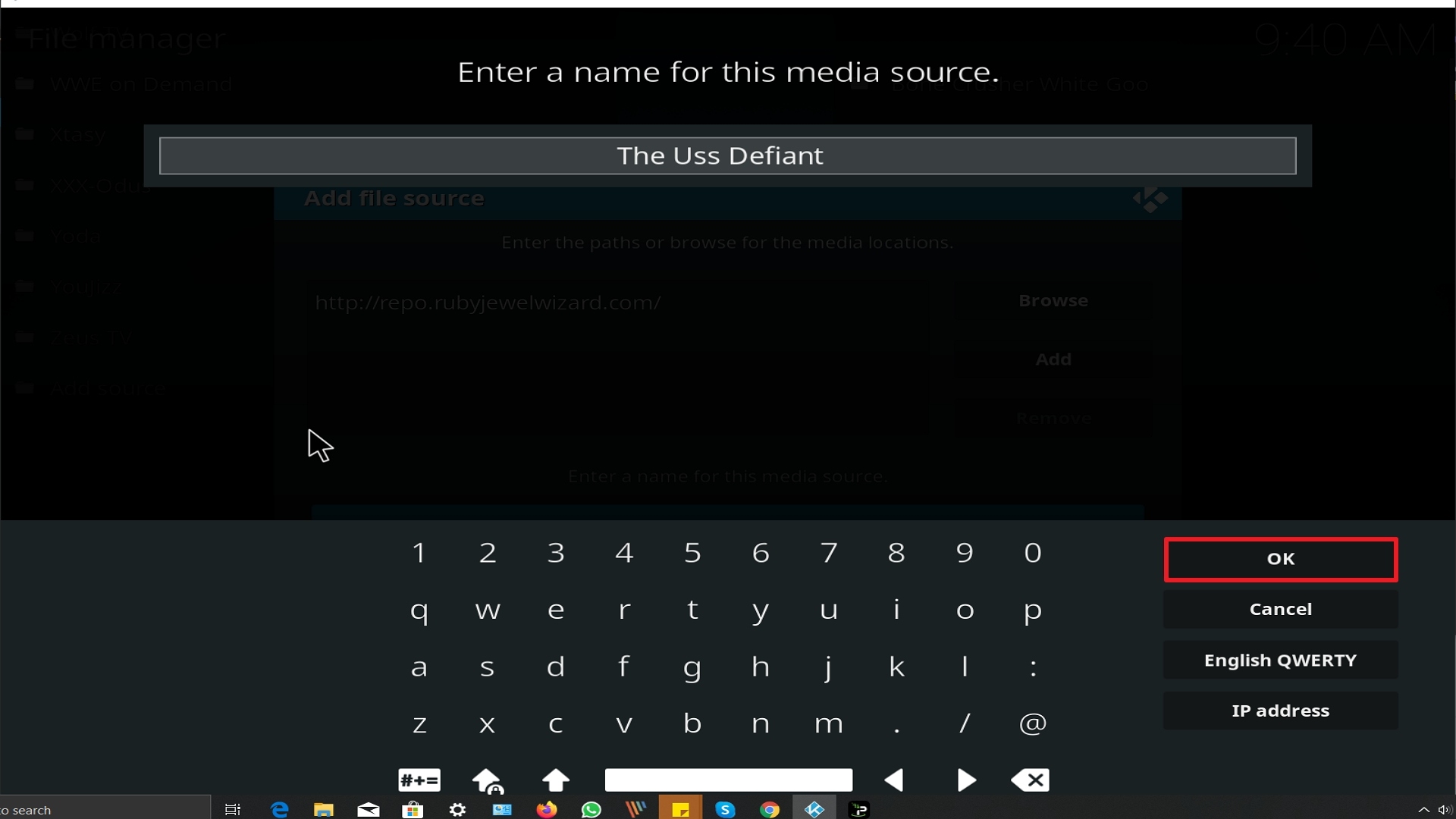Screen dimensions: 1456x819
Task: Tap the letter q key
Action: click(419, 610)
